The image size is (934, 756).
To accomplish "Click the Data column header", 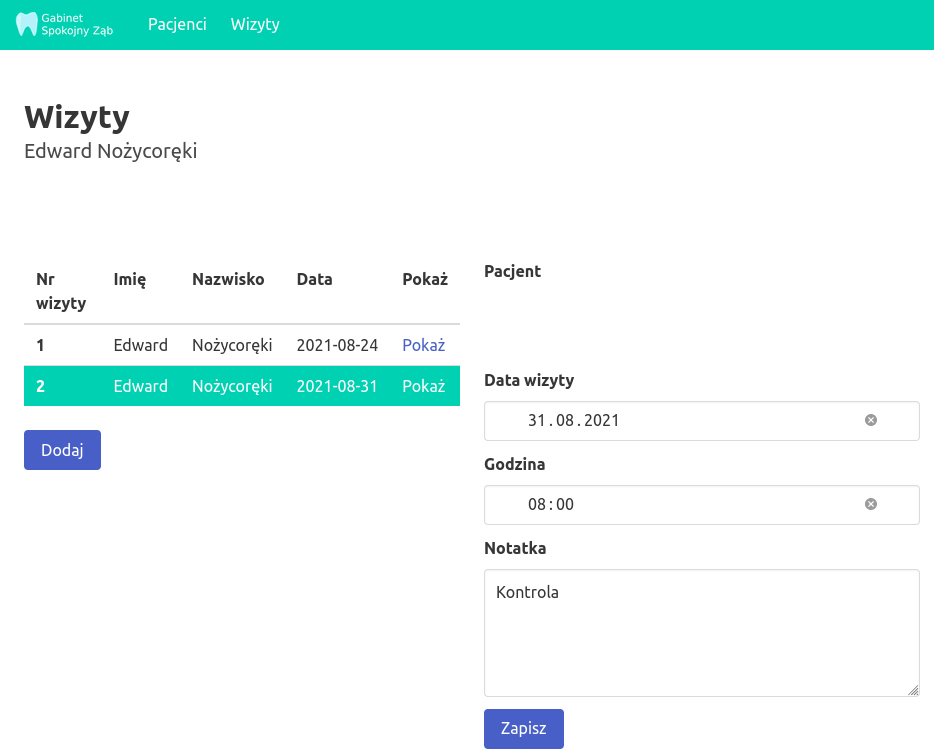I will point(314,279).
